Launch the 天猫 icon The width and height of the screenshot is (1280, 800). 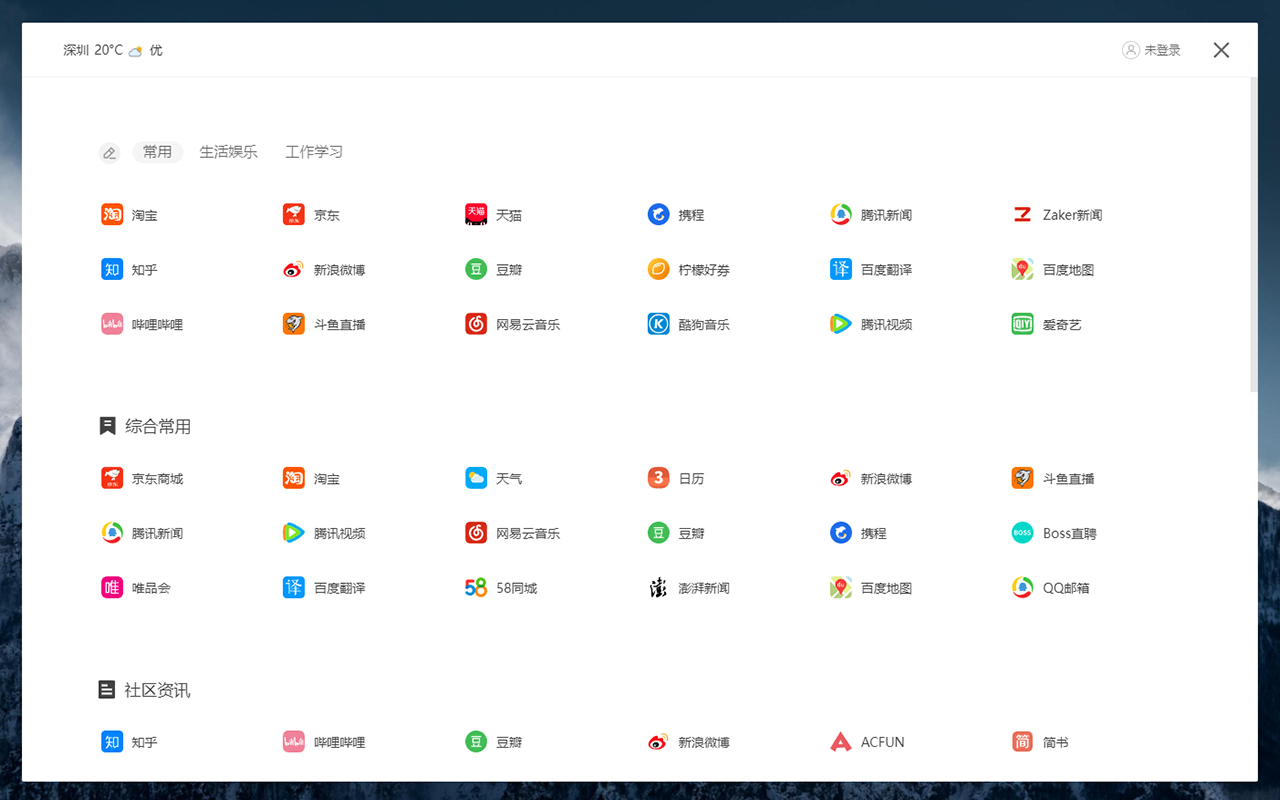click(x=476, y=215)
